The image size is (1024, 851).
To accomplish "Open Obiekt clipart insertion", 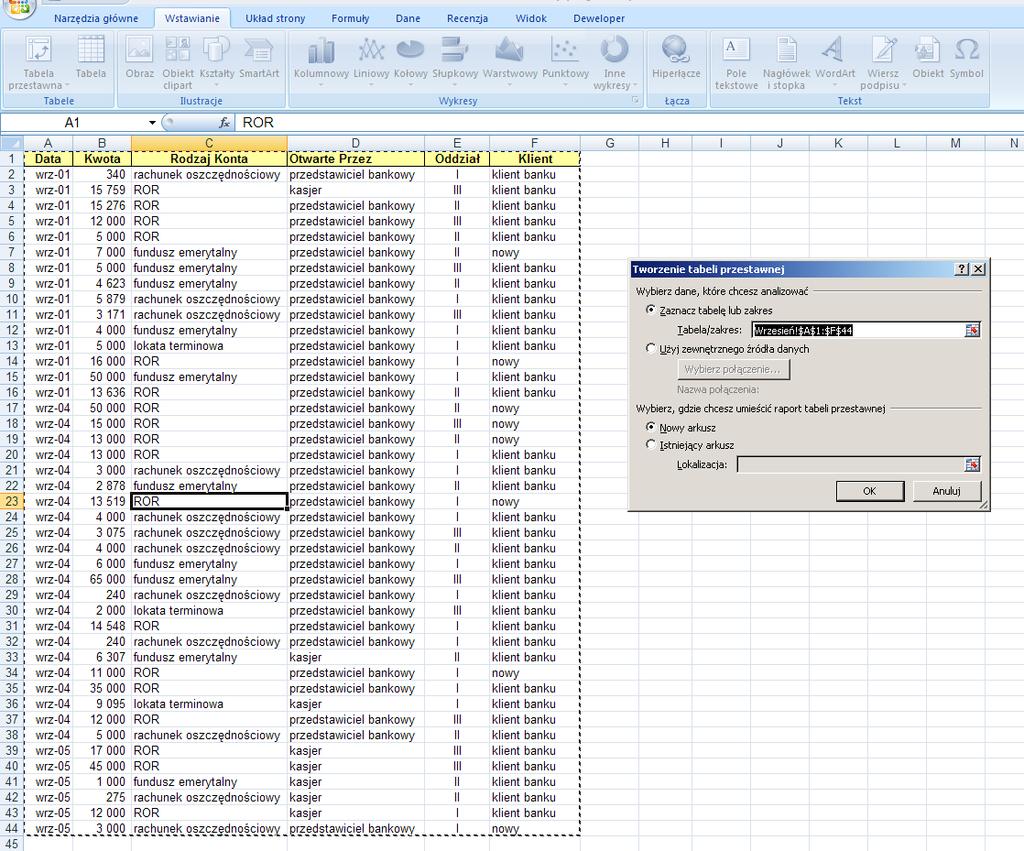I will (x=178, y=63).
